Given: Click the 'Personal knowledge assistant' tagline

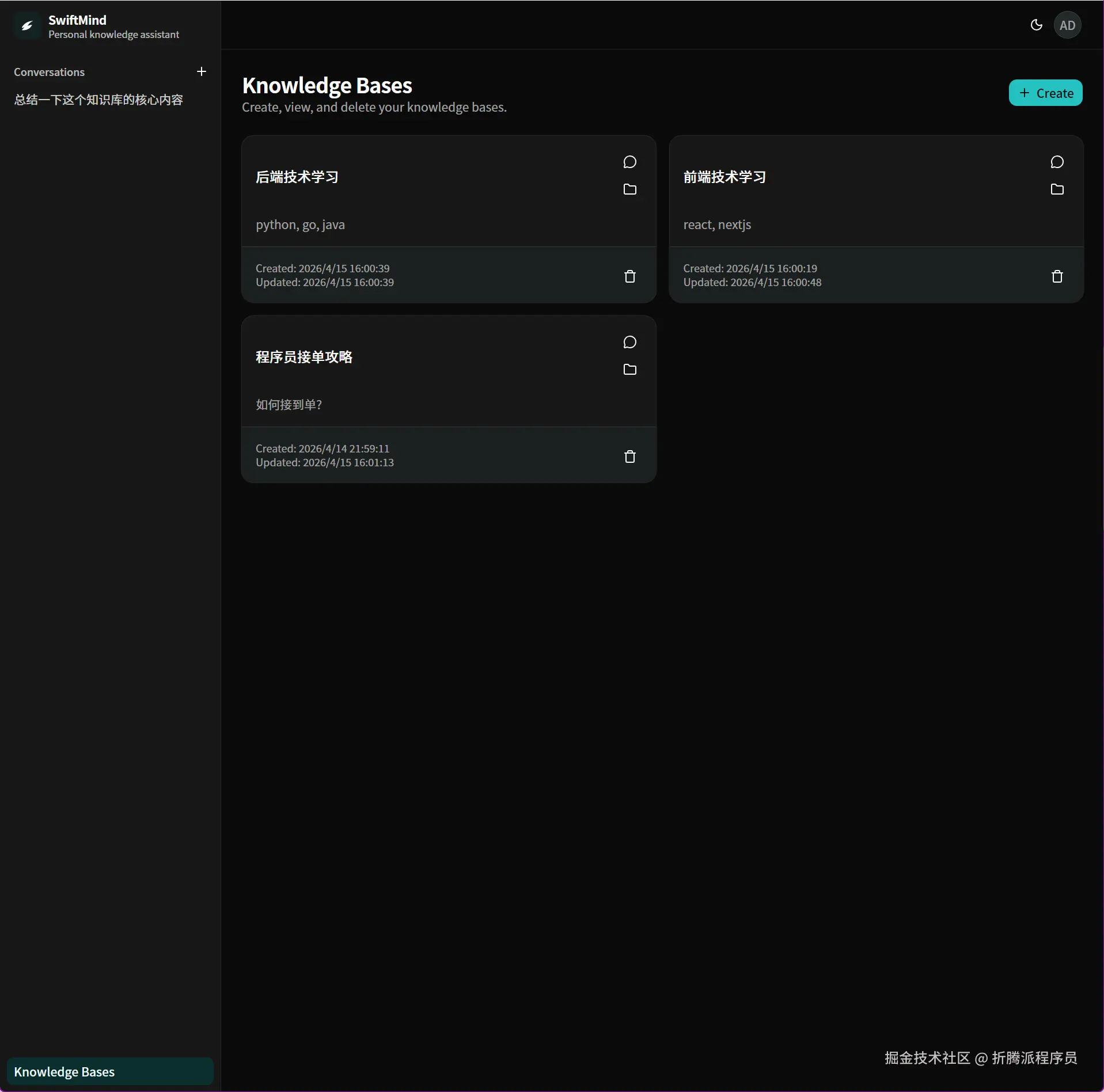Looking at the screenshot, I should tap(113, 35).
